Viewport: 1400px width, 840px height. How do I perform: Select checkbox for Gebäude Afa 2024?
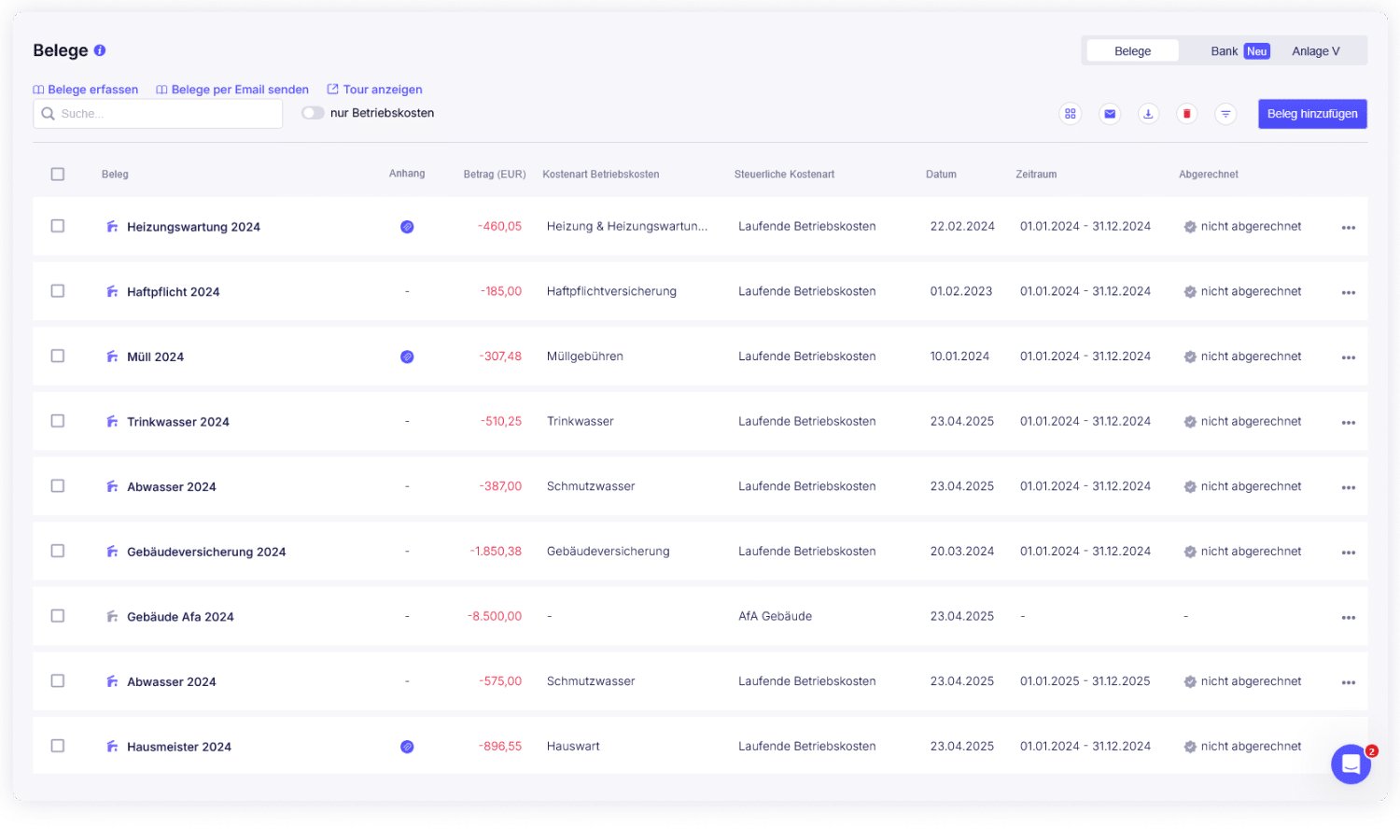coord(58,616)
